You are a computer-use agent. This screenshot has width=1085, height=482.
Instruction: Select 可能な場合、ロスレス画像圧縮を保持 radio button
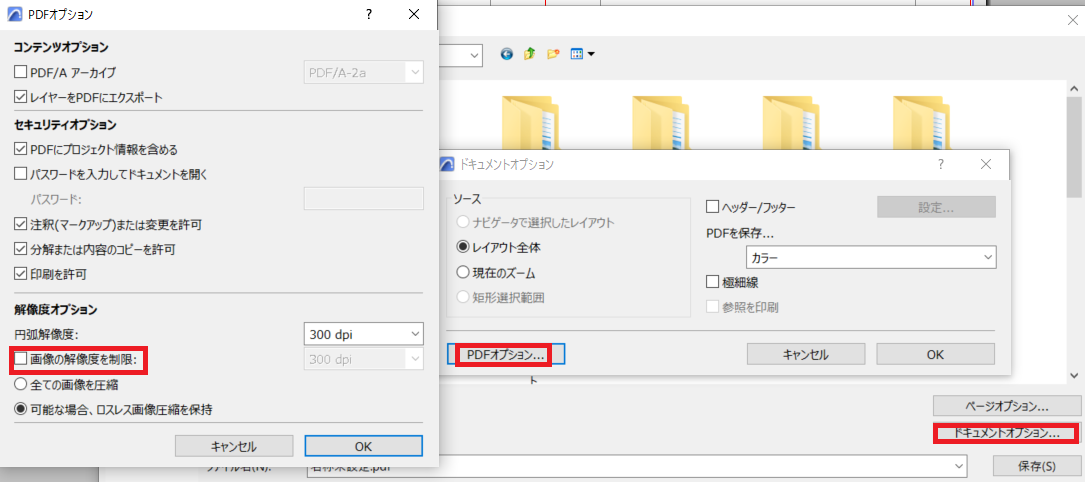(21, 409)
